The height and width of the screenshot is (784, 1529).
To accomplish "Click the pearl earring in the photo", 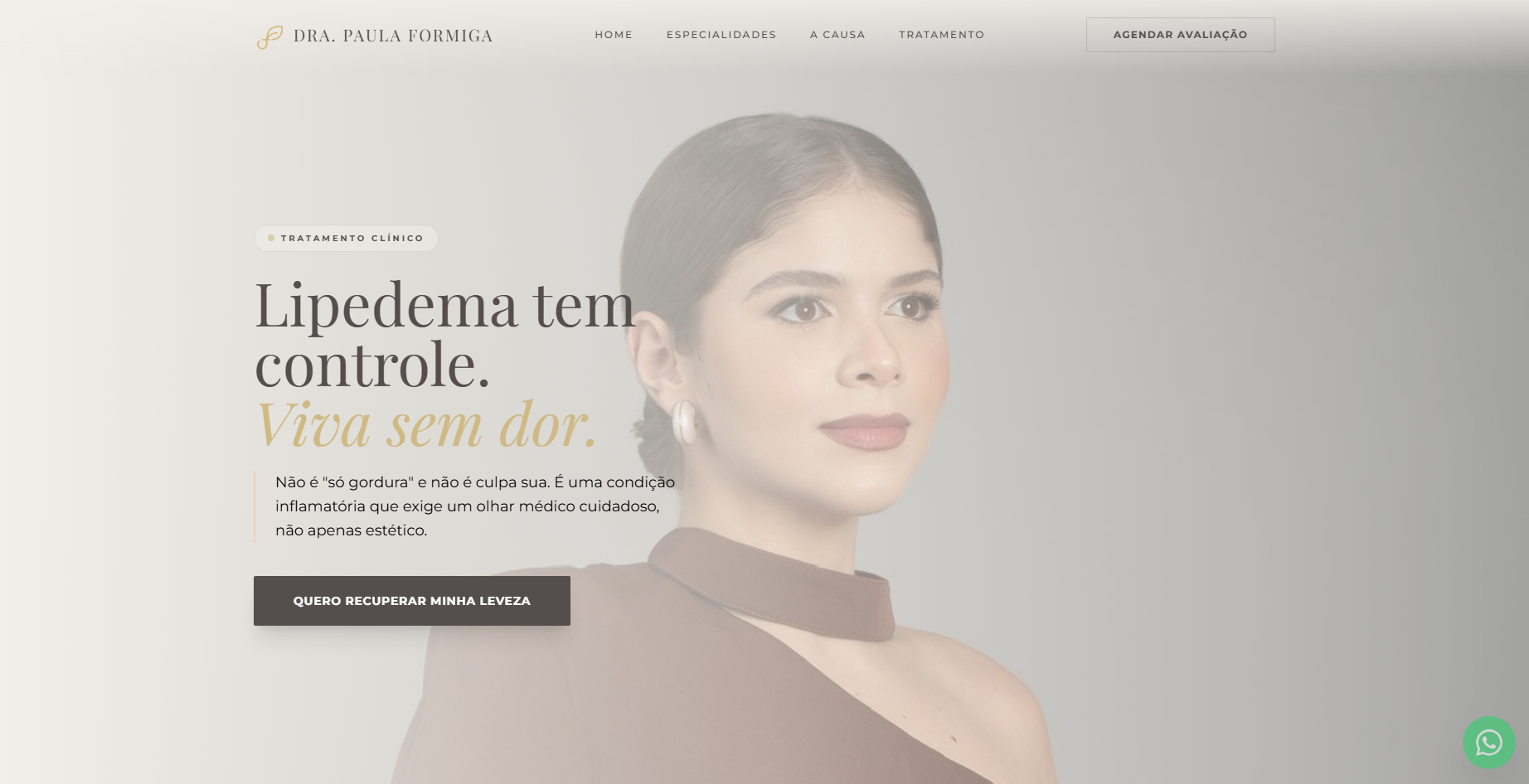I will coord(685,421).
